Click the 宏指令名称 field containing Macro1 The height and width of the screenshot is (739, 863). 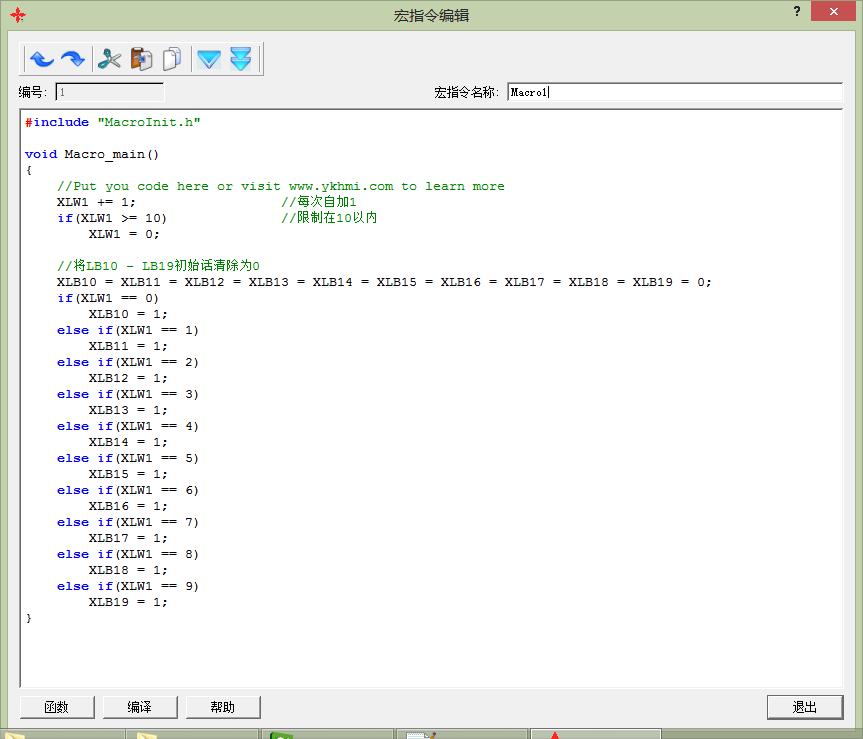(674, 92)
